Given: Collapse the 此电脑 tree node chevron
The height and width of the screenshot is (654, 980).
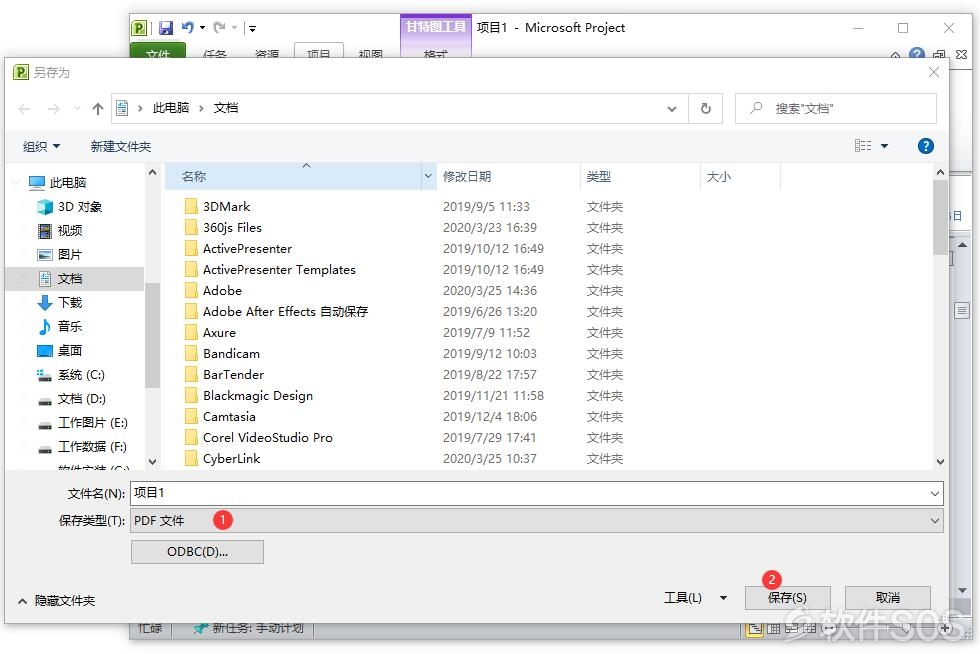Looking at the screenshot, I should click(16, 183).
